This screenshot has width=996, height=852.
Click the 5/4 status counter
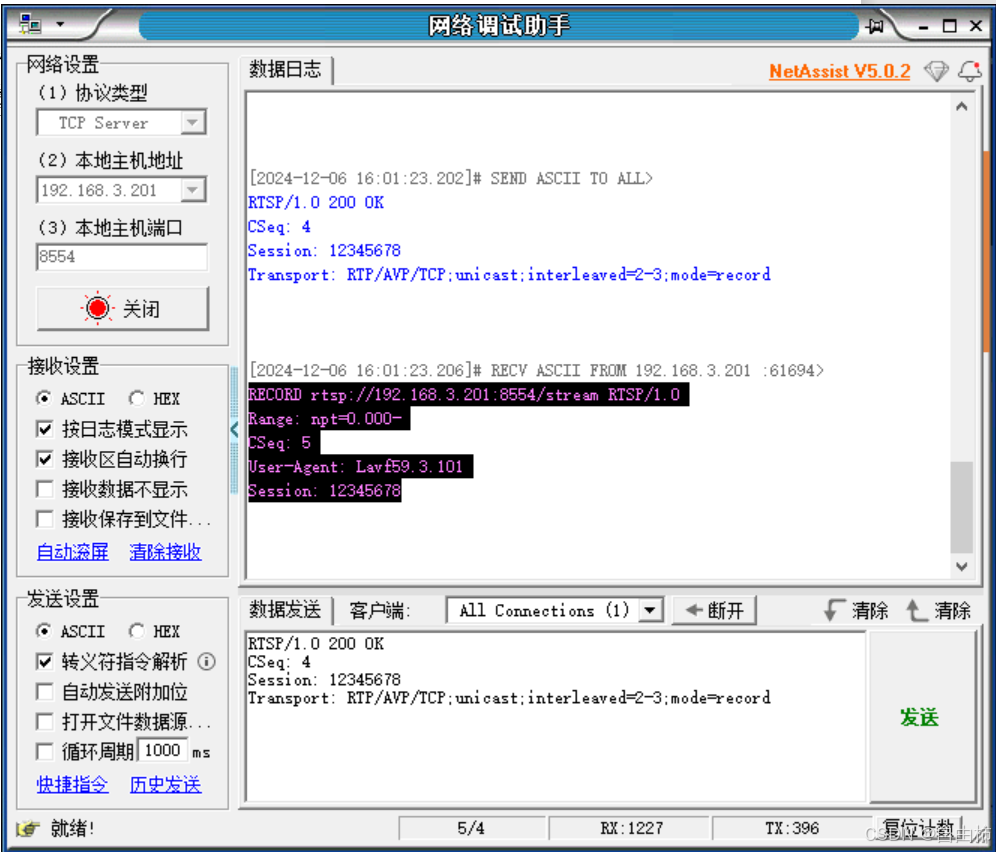coord(471,828)
